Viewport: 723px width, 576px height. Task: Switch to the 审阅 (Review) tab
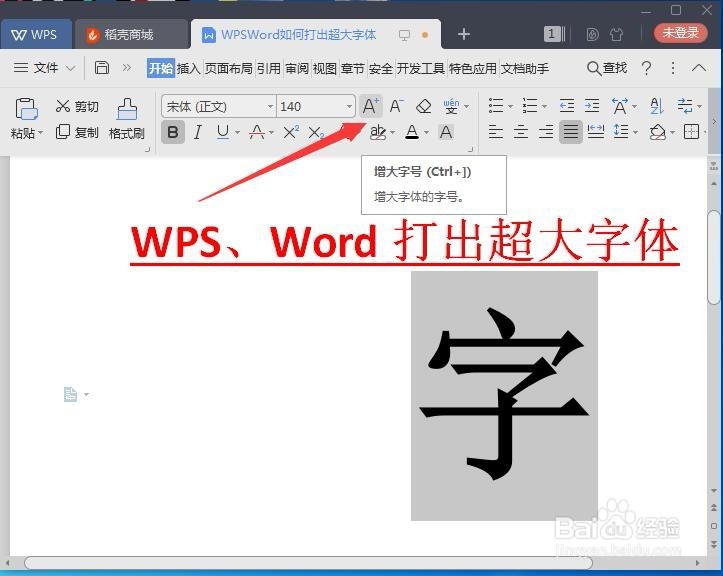pyautogui.click(x=297, y=68)
